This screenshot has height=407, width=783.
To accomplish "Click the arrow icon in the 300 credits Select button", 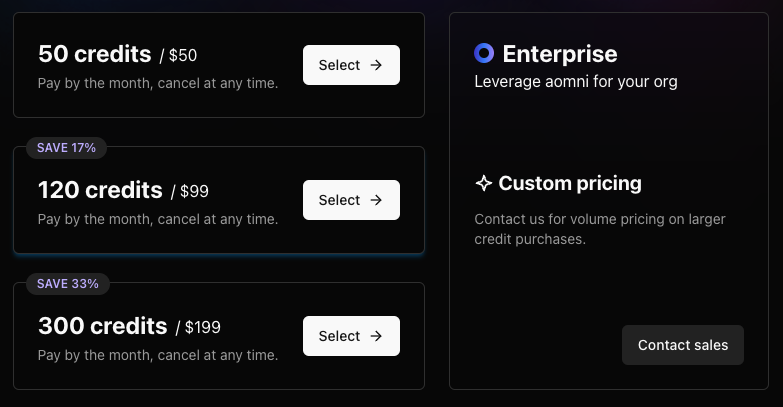I will [376, 336].
